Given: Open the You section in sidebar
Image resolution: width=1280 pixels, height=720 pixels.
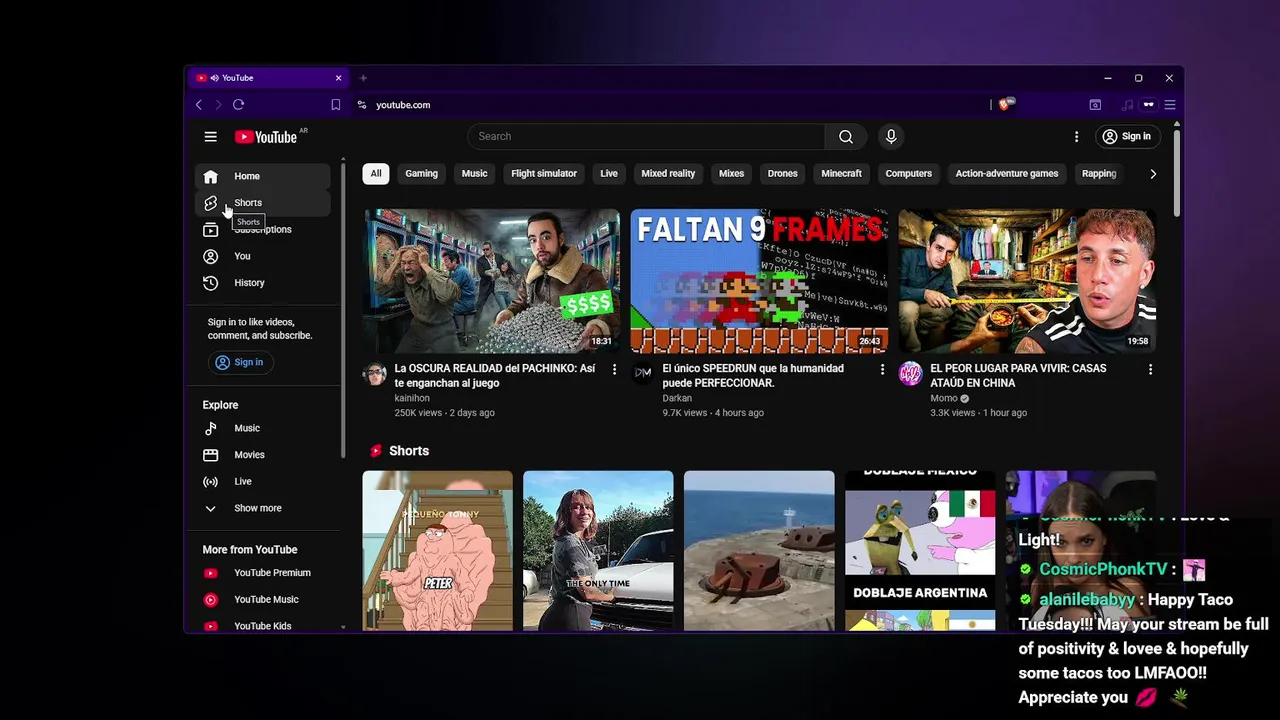Looking at the screenshot, I should (x=262, y=256).
